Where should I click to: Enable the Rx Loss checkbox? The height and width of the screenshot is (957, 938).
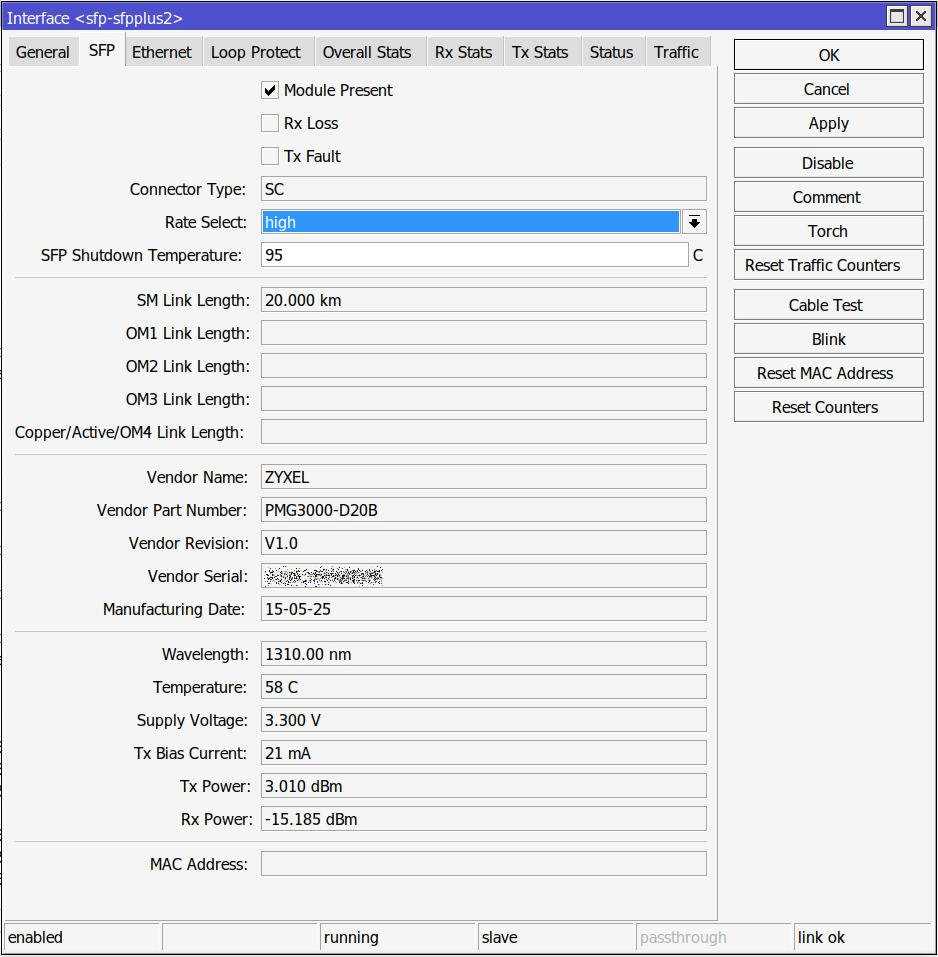[270, 123]
